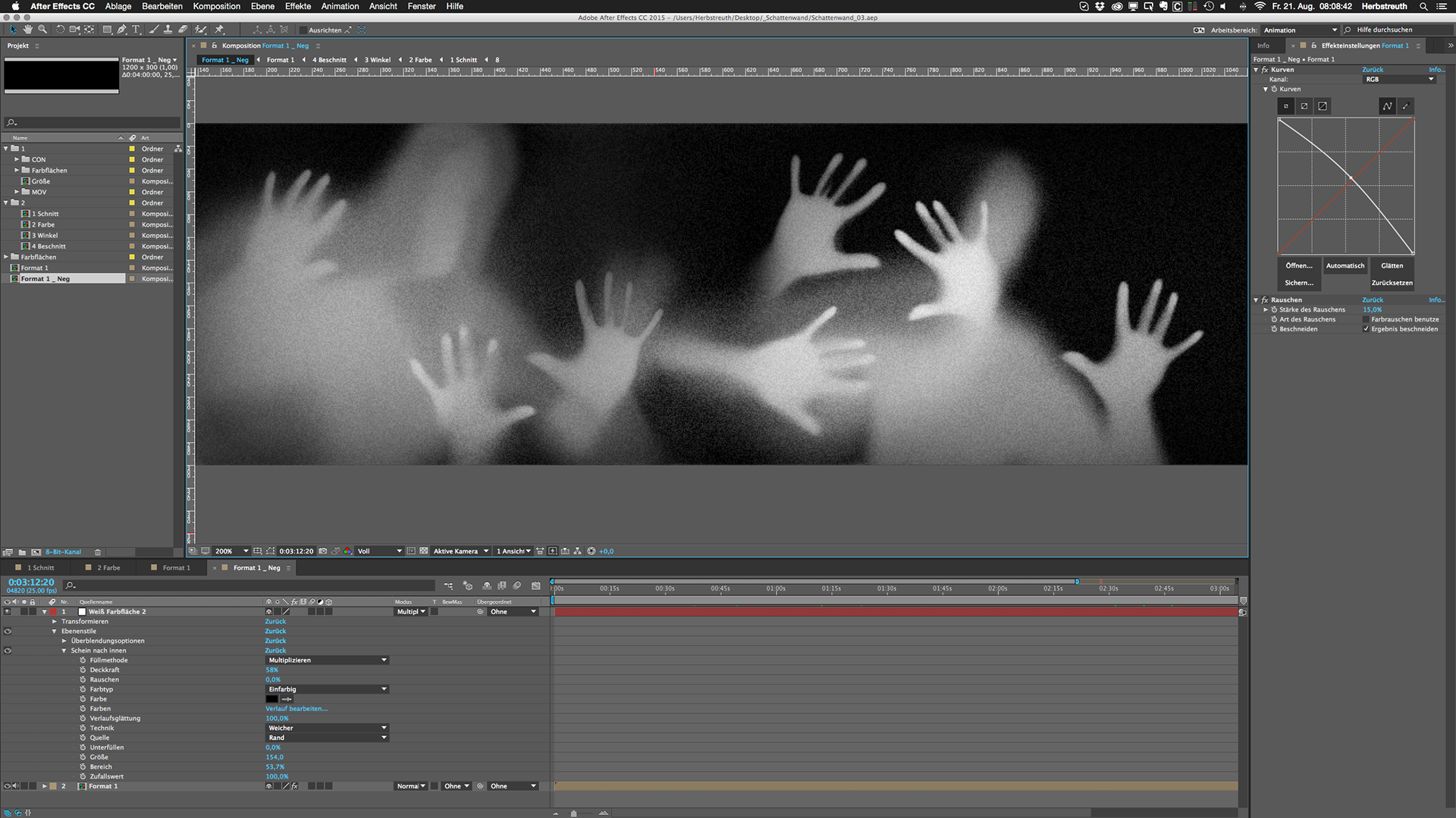
Task: Select the Rectangle shape tool
Action: tap(108, 30)
